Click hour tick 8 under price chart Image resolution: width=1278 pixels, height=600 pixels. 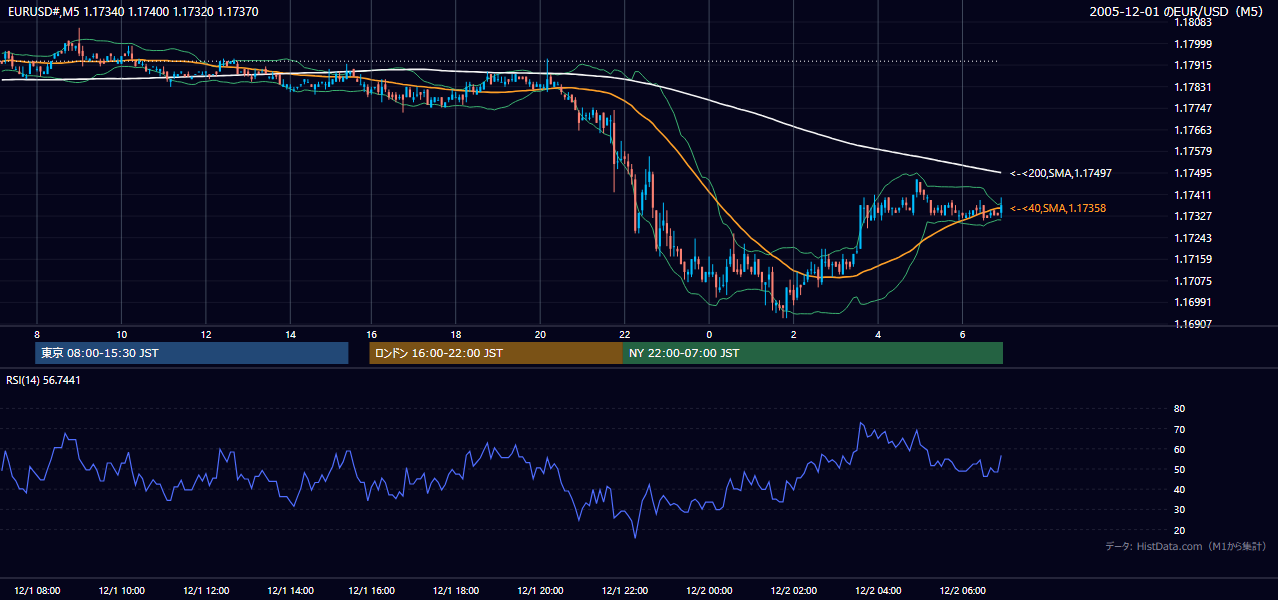(x=36, y=334)
